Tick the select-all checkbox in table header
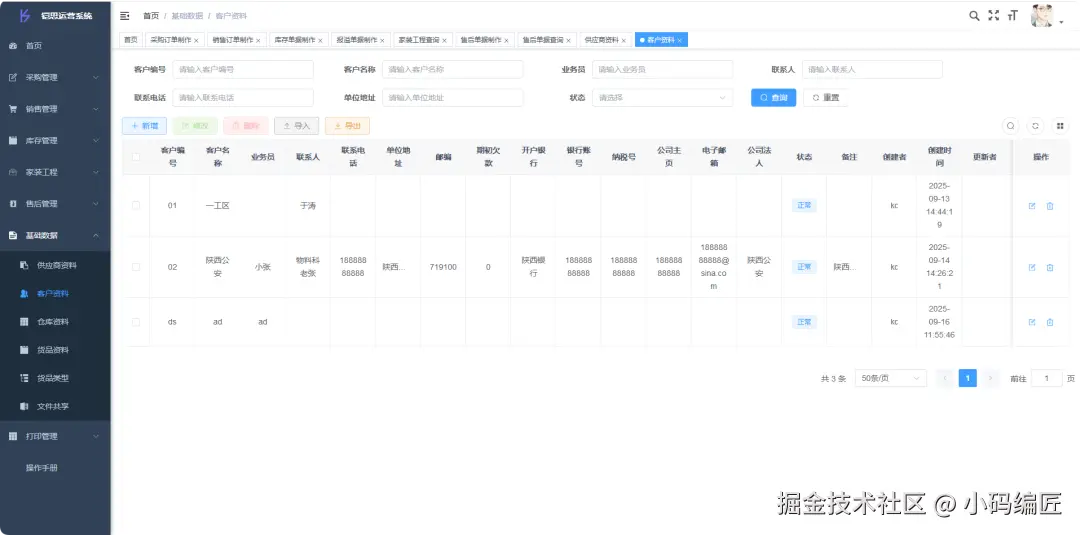The width and height of the screenshot is (1080, 535). [x=136, y=157]
